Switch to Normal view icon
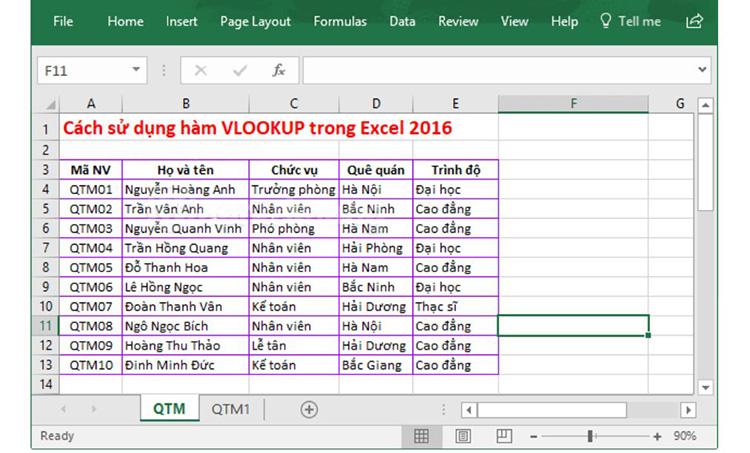 point(421,436)
